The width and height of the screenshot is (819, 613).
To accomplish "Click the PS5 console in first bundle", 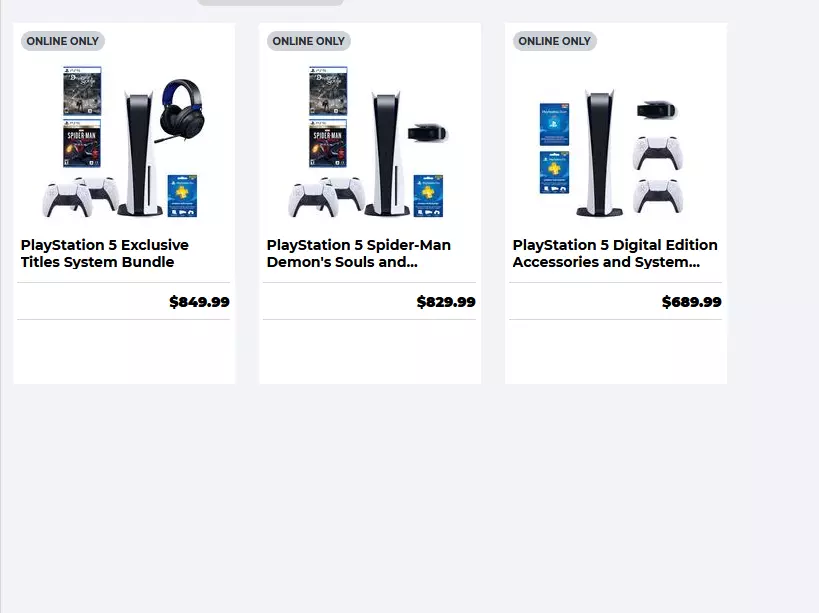I will click(x=139, y=152).
